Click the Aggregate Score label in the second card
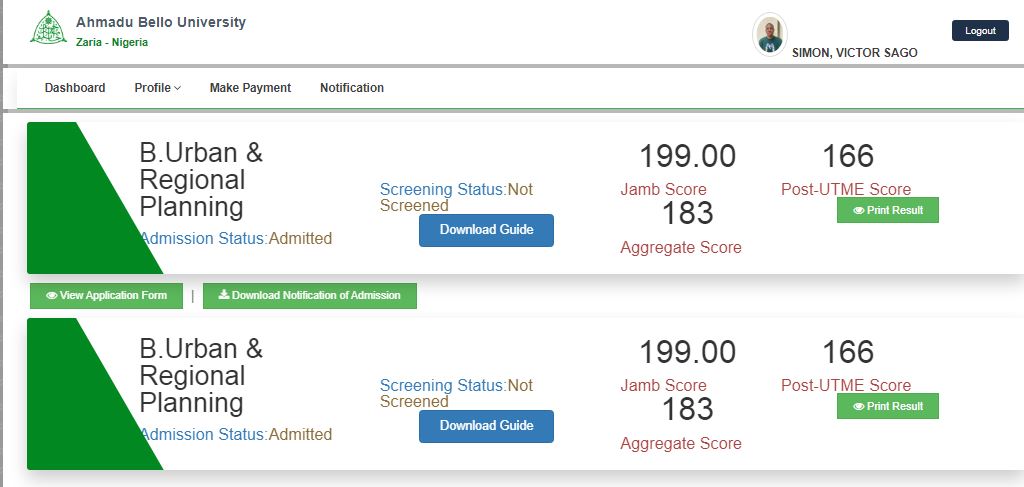This screenshot has width=1024, height=487. pyautogui.click(x=681, y=444)
